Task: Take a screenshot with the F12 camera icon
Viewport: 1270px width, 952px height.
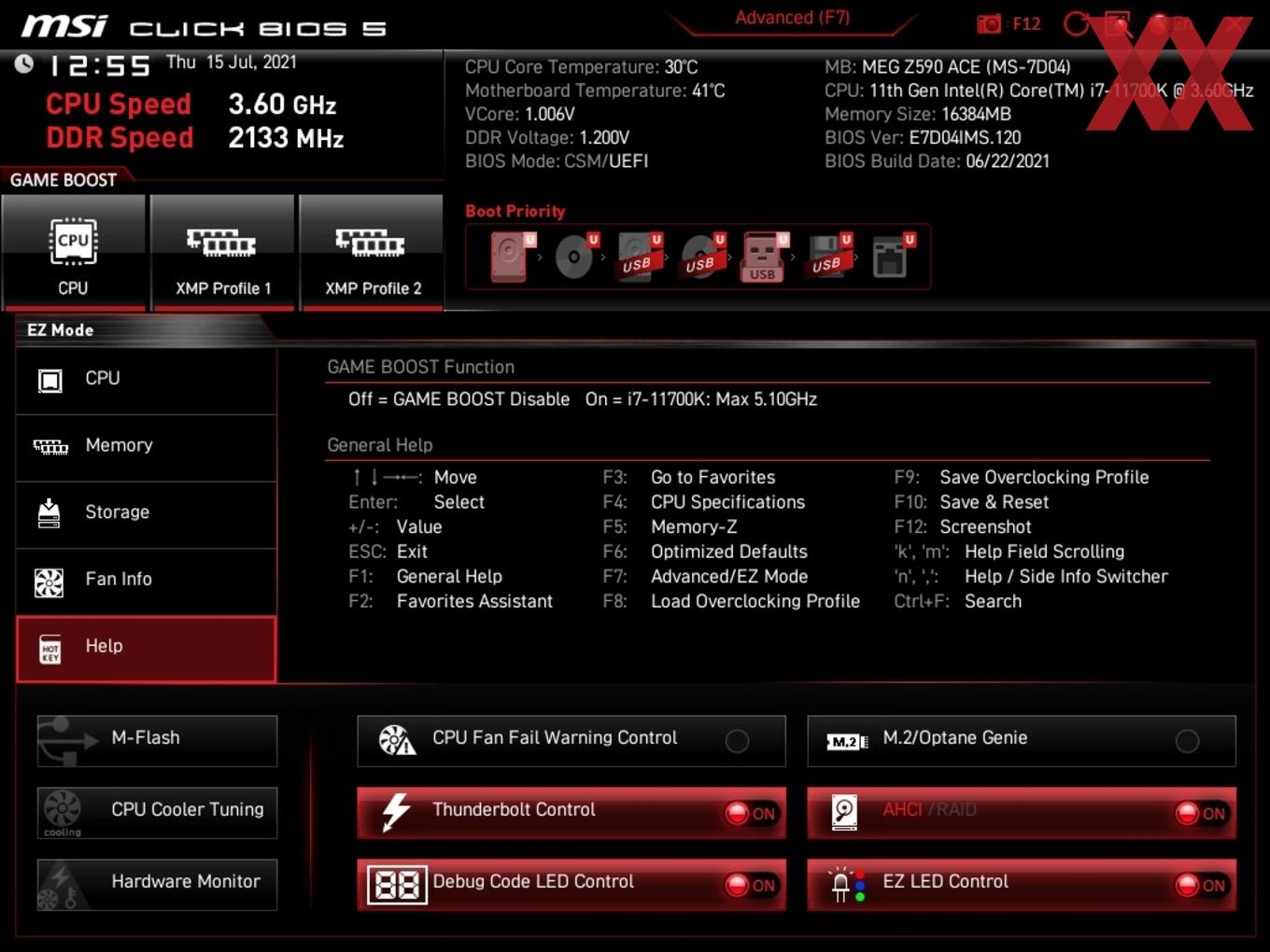Action: [989, 23]
